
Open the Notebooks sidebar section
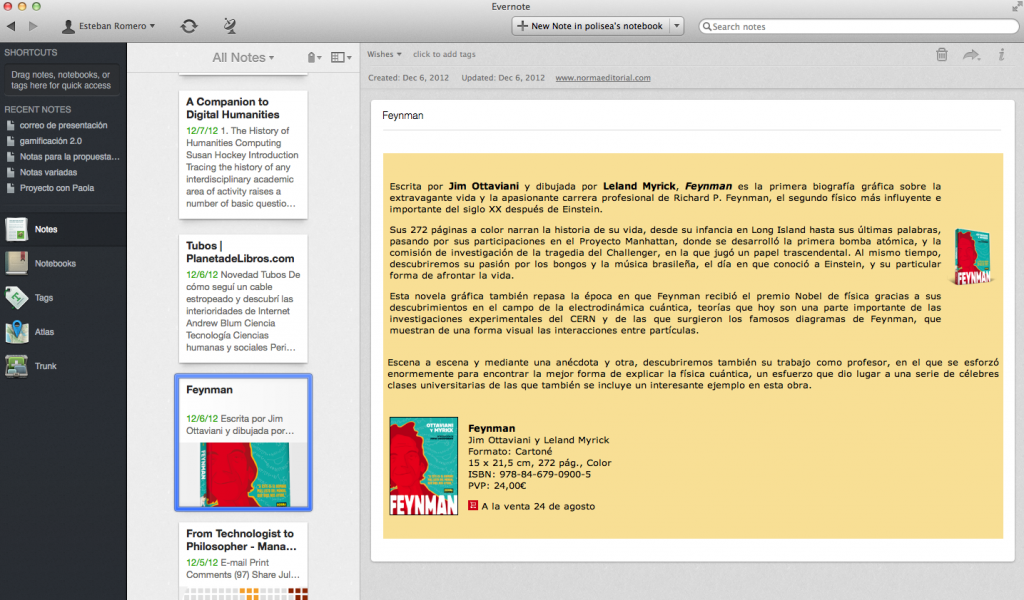(x=63, y=264)
